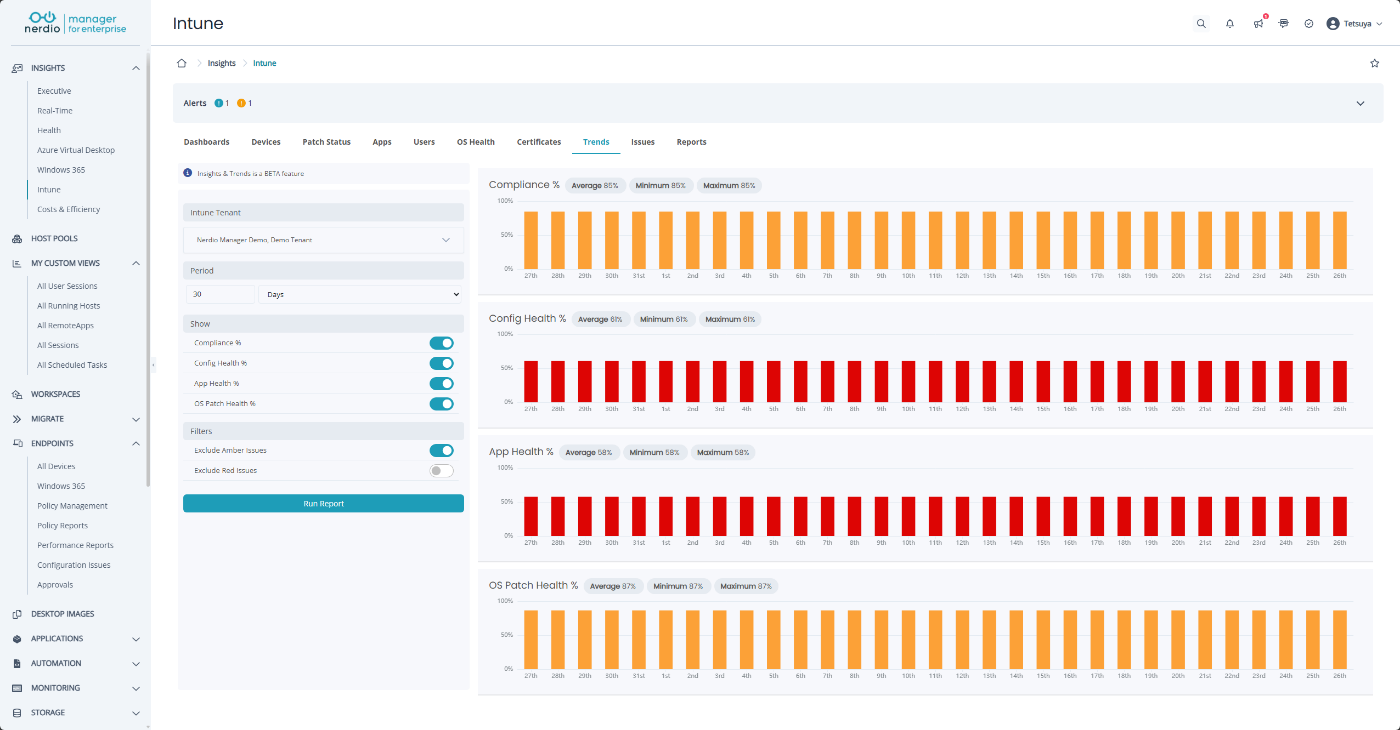Collapse the Insights sidebar section chevron
The image size is (1400, 730).
(x=136, y=68)
